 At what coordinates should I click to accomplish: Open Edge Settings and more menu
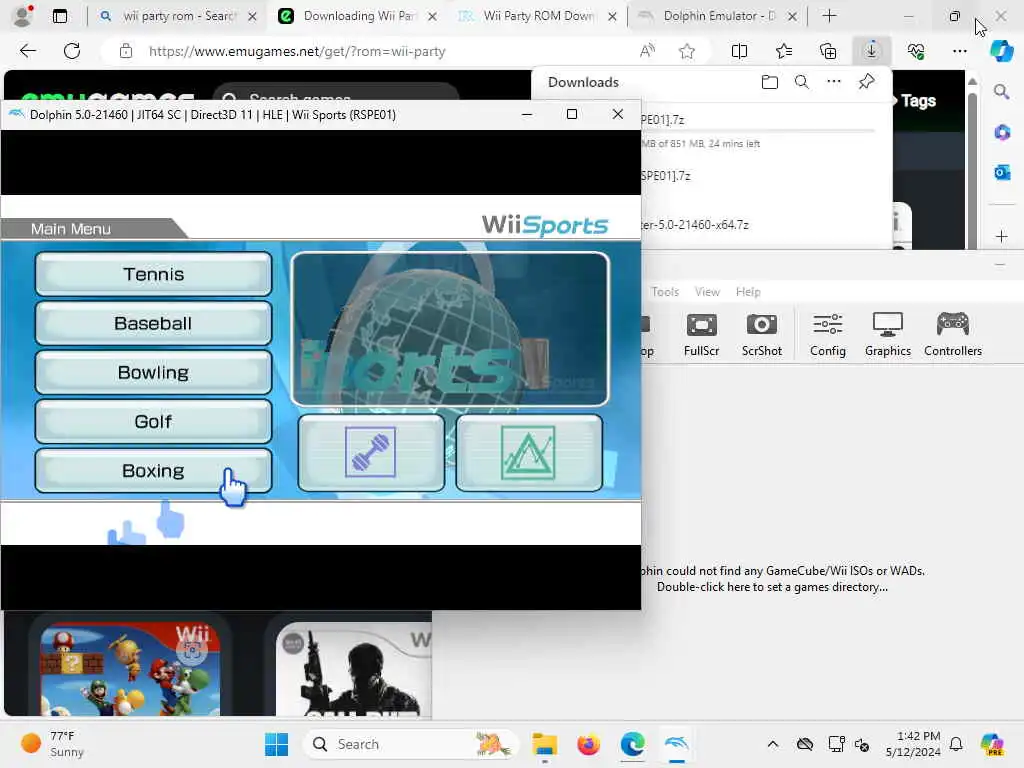tap(959, 51)
